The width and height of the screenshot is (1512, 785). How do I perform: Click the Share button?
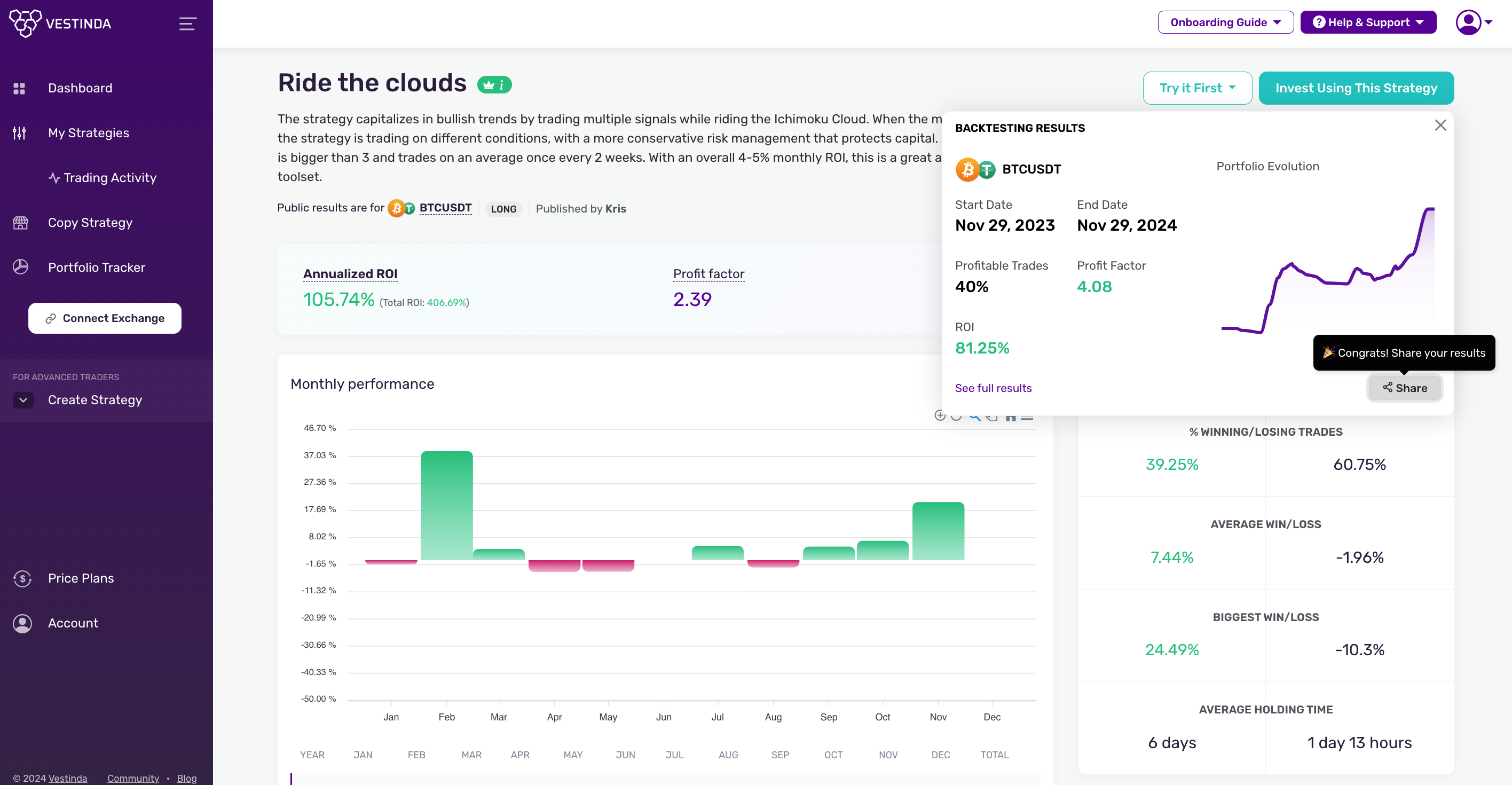1405,388
